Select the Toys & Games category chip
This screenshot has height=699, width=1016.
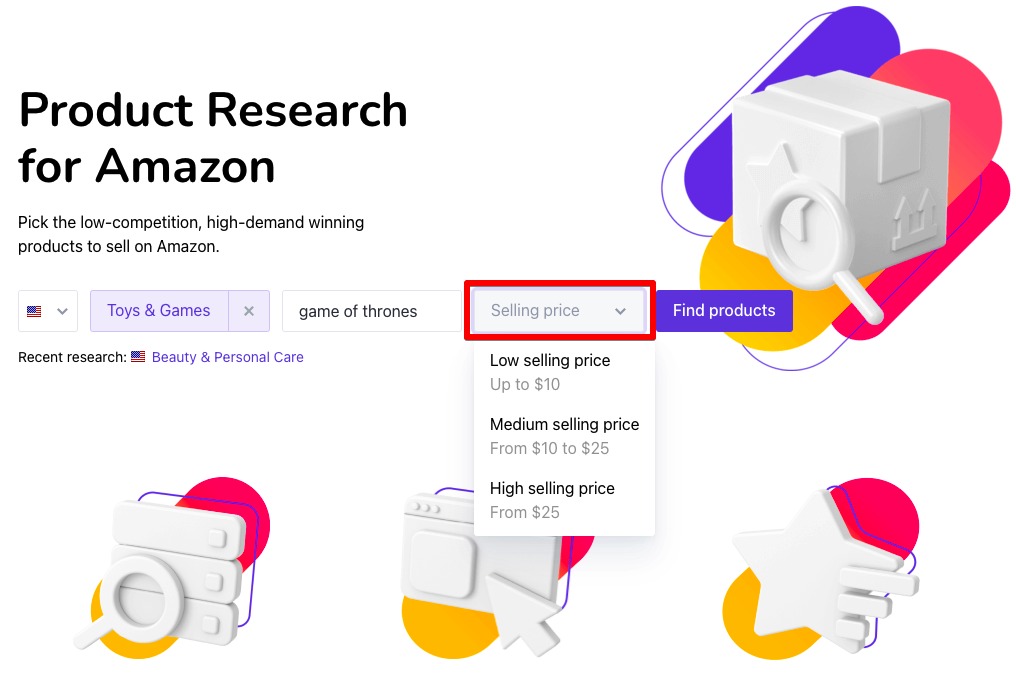(159, 311)
